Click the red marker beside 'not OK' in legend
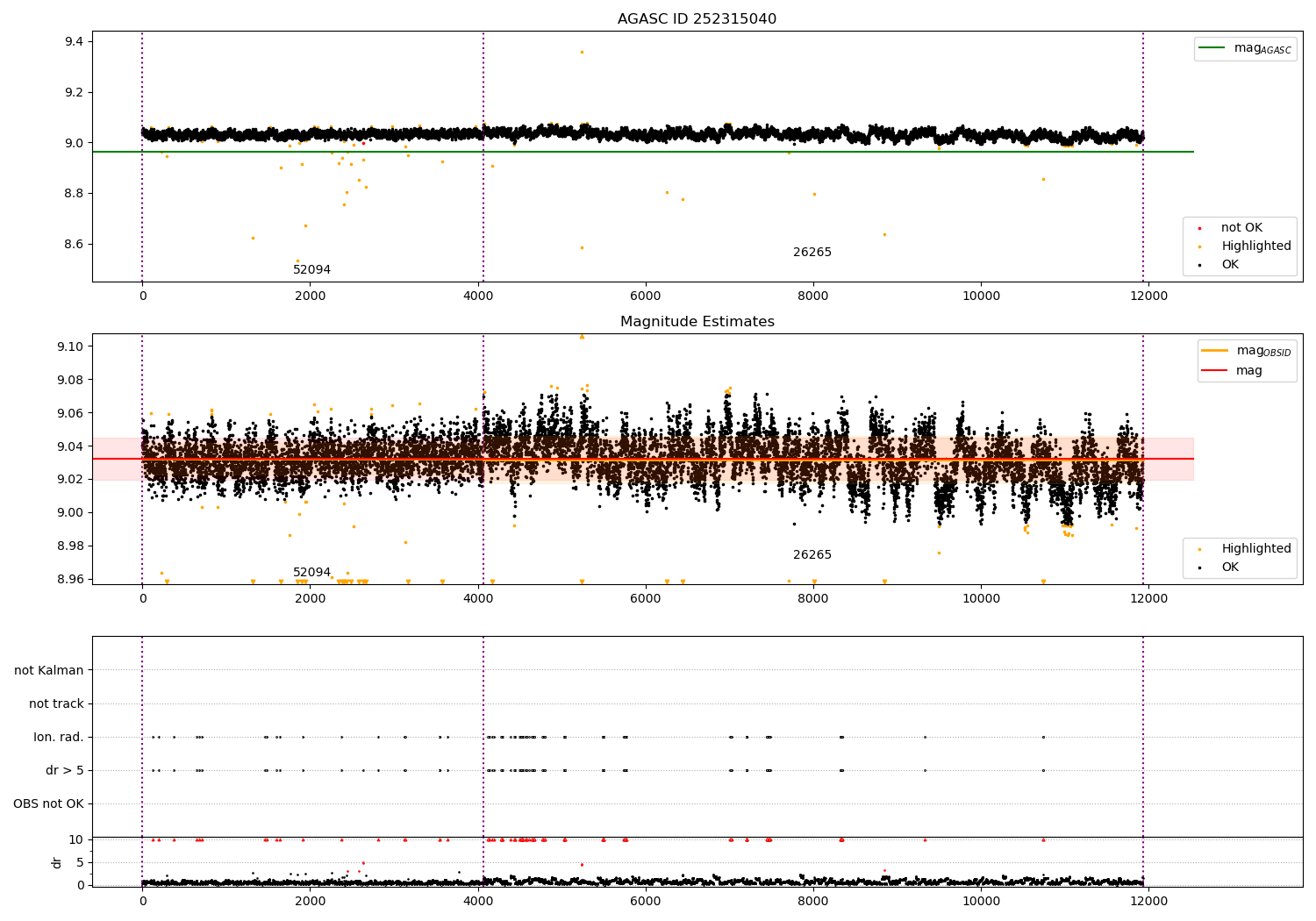Image resolution: width=1316 pixels, height=921 pixels. pyautogui.click(x=1199, y=228)
